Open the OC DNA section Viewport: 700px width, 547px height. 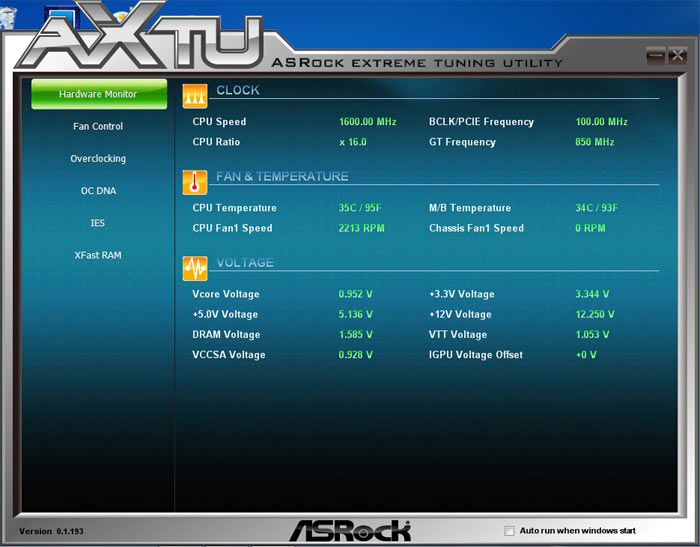[x=98, y=190]
